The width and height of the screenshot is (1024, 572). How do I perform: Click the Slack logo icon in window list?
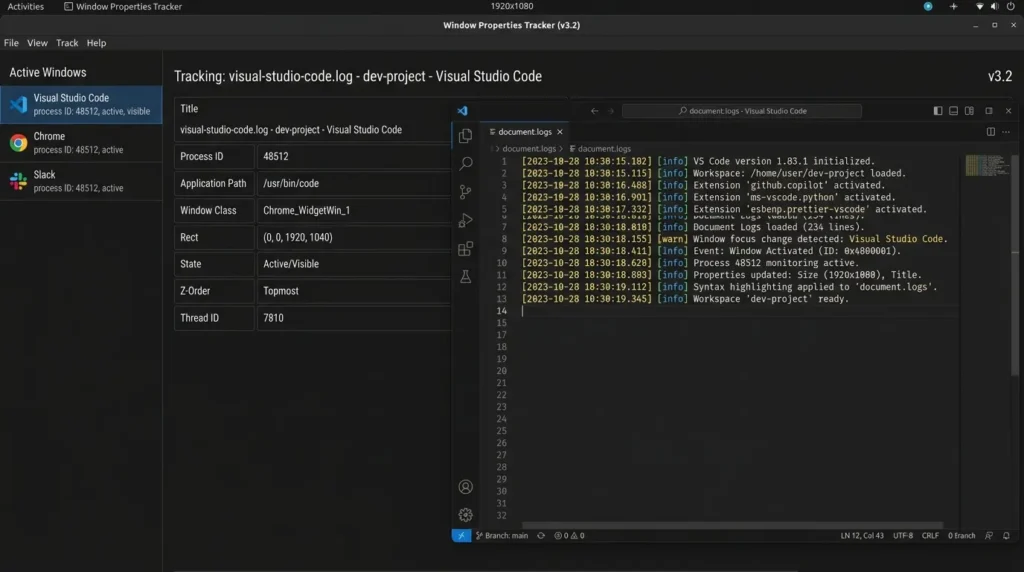coord(18,182)
